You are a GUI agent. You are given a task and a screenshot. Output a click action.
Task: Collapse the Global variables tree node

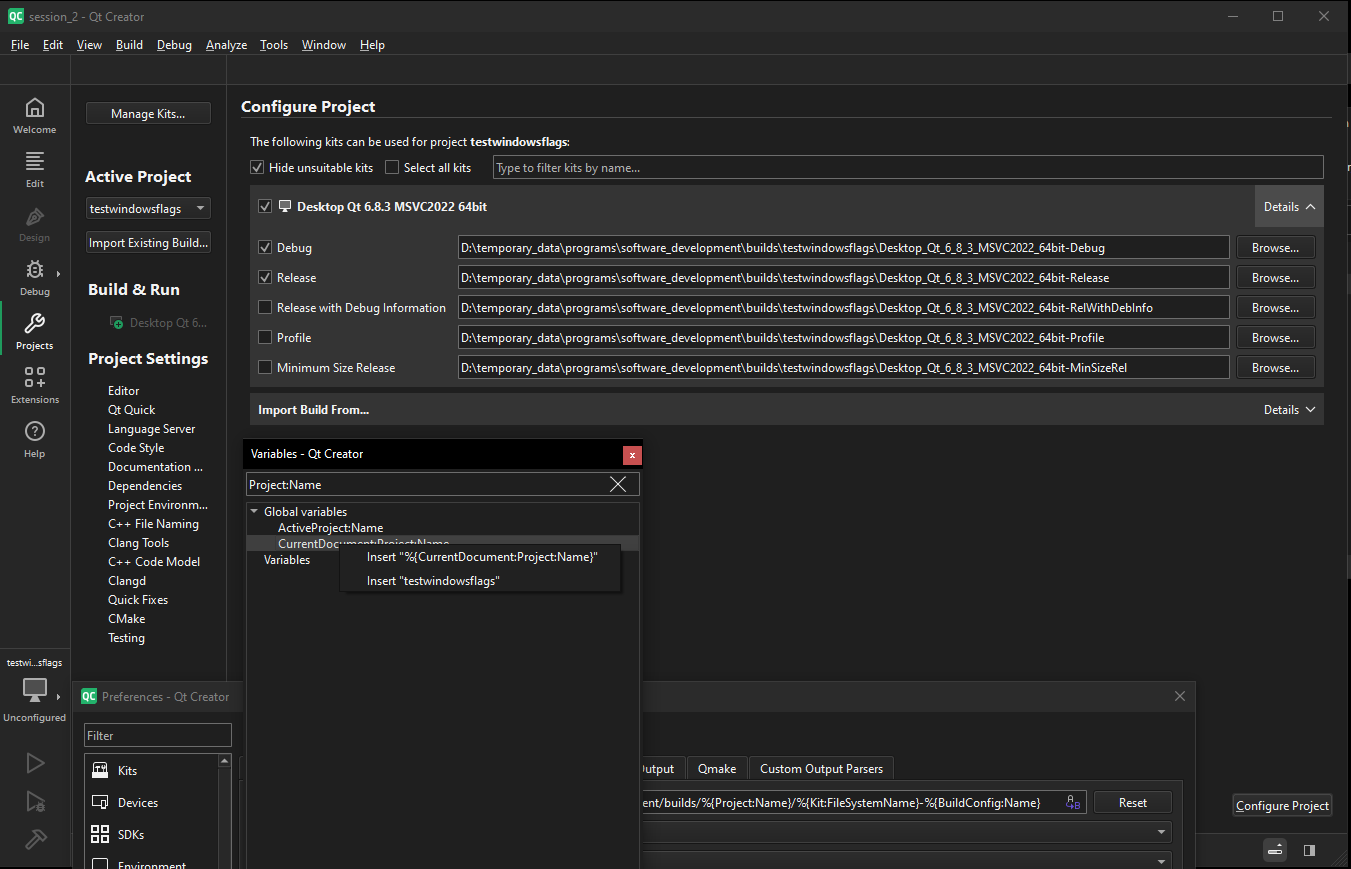(x=254, y=512)
